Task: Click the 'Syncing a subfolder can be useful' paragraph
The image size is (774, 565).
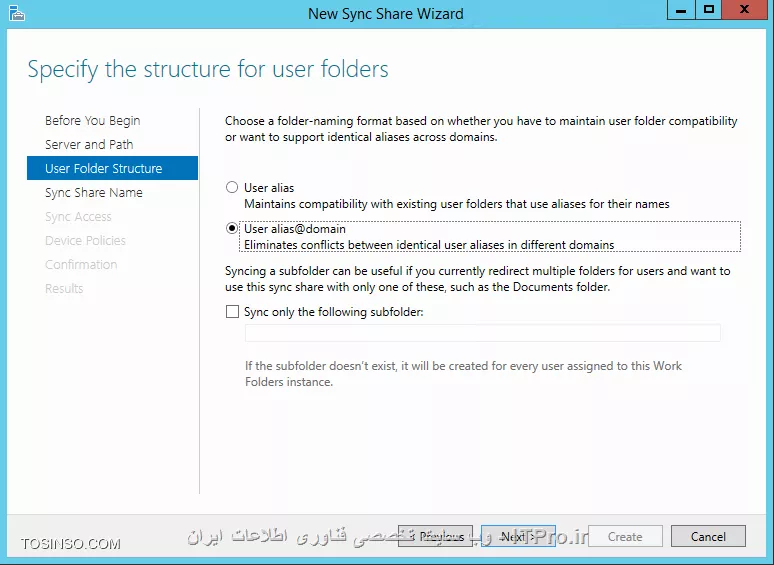Action: (x=477, y=279)
